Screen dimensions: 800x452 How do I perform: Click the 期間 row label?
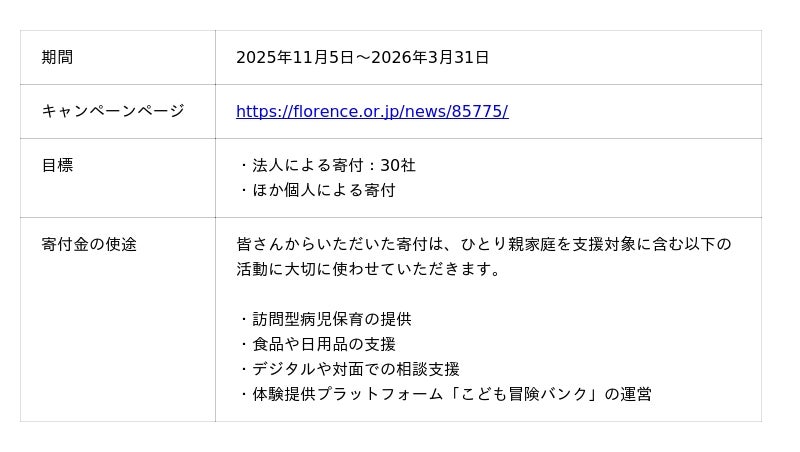[x=57, y=57]
